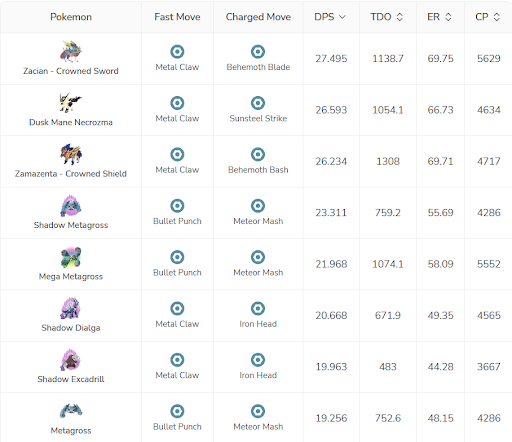This screenshot has height=442, width=512.
Task: Select the Behemoth Bash move label
Action: click(x=258, y=170)
